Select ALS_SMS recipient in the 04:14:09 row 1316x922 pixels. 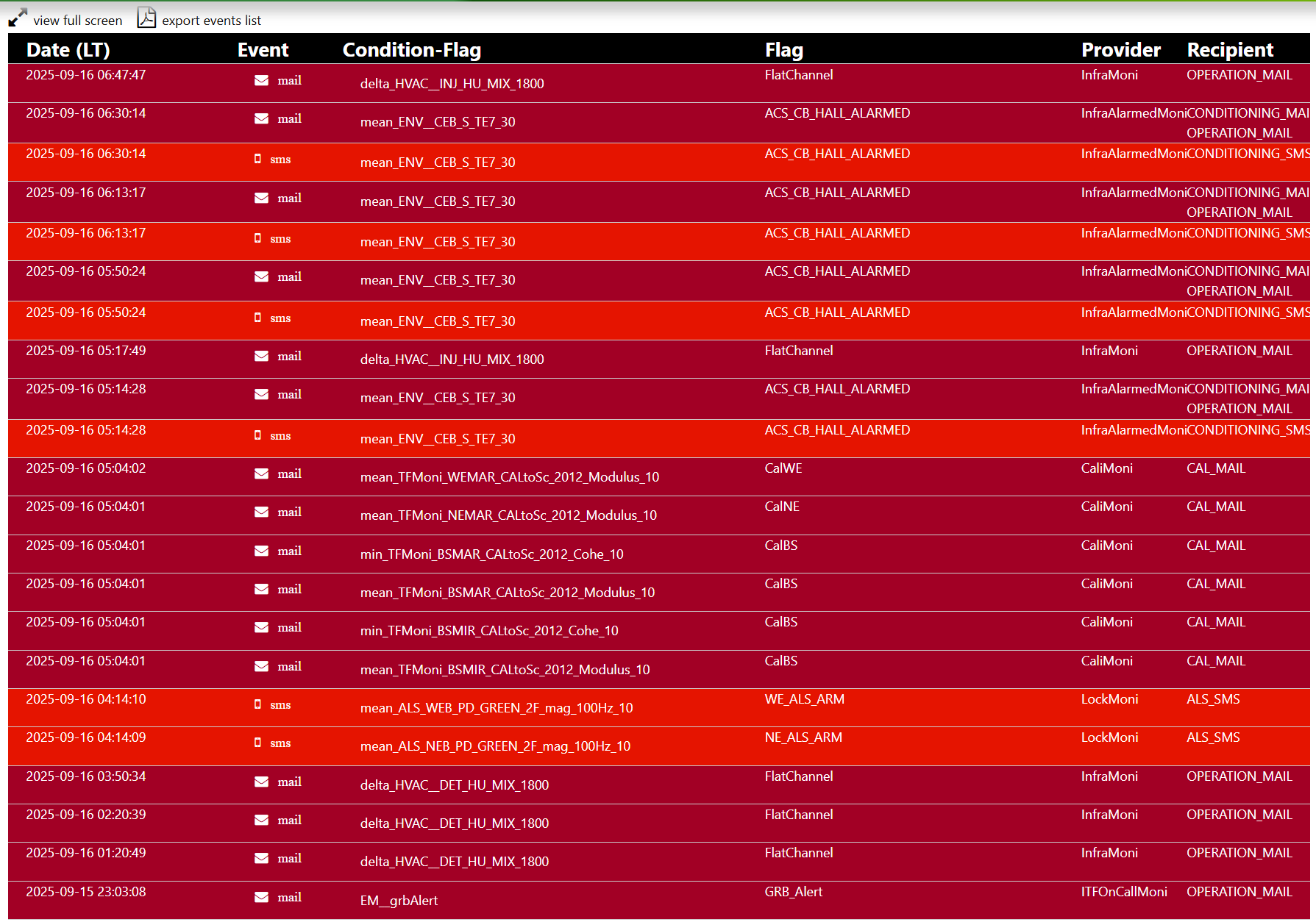(x=1213, y=737)
